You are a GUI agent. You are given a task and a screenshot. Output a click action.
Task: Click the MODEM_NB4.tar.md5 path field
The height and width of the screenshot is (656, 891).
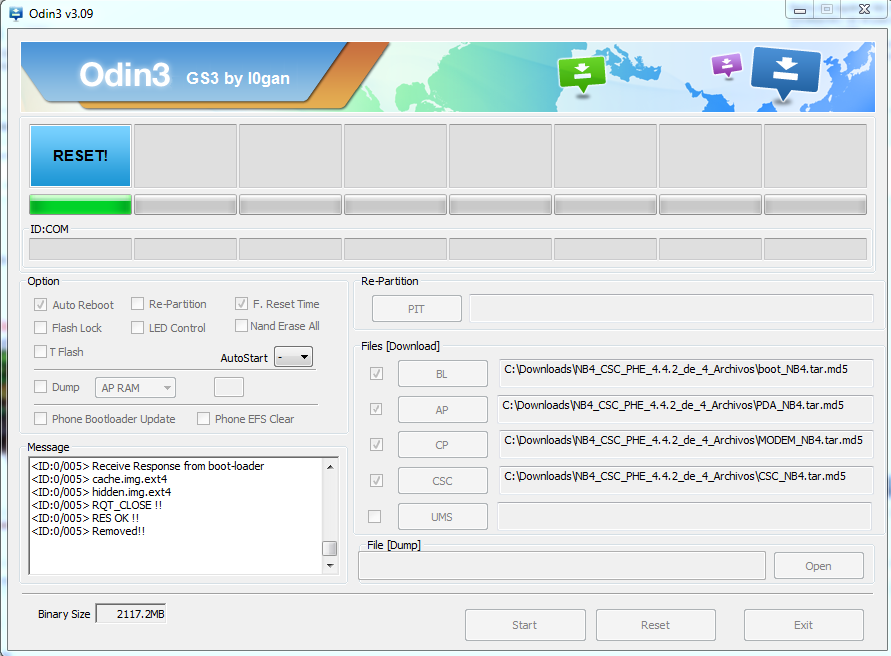[686, 445]
